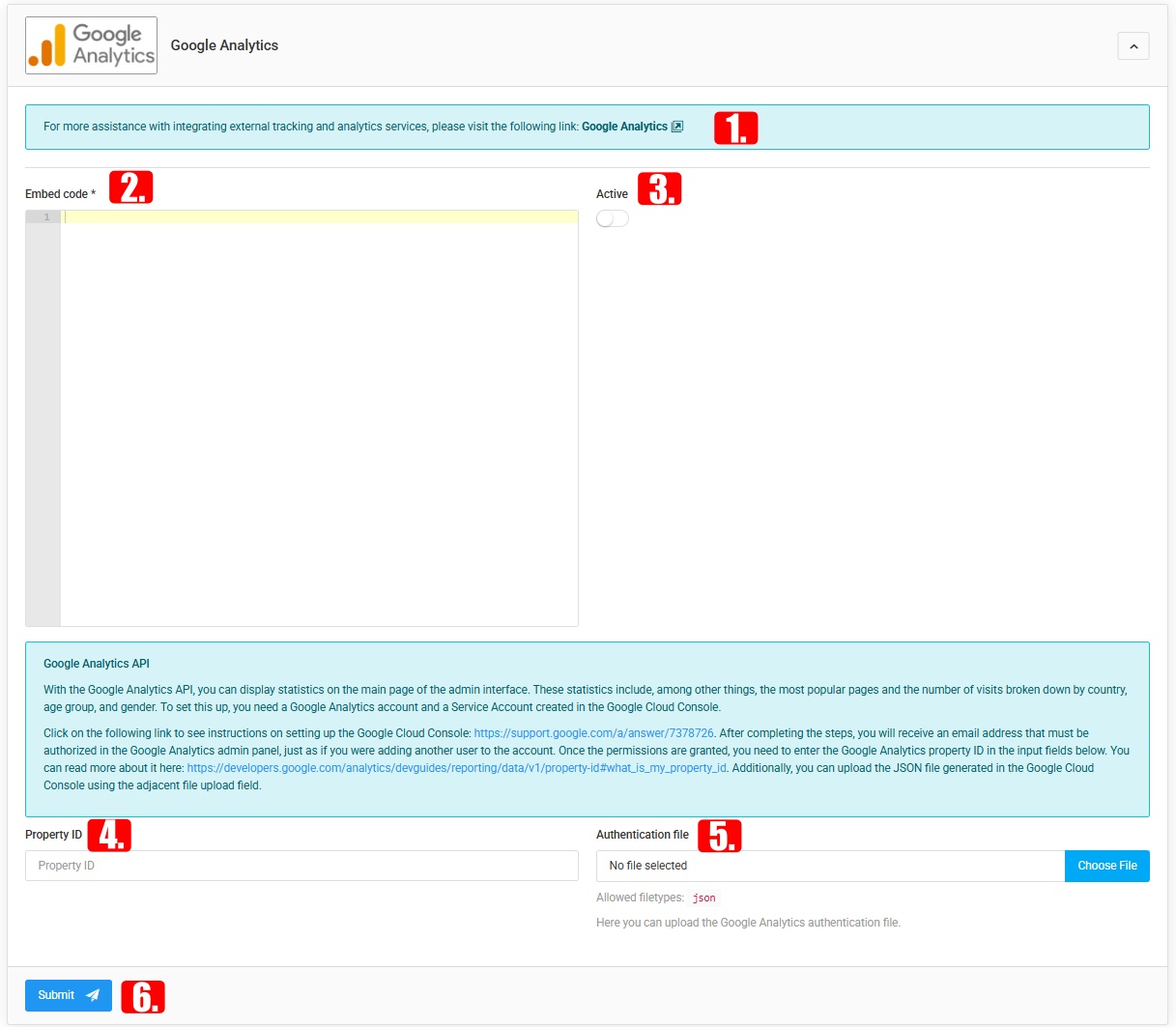
Task: Click red marker number 1
Action: pyautogui.click(x=736, y=128)
